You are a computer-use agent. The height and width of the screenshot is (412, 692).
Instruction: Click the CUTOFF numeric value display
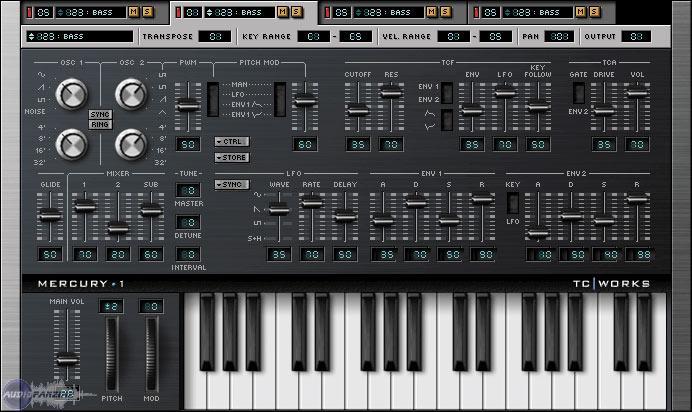point(358,144)
